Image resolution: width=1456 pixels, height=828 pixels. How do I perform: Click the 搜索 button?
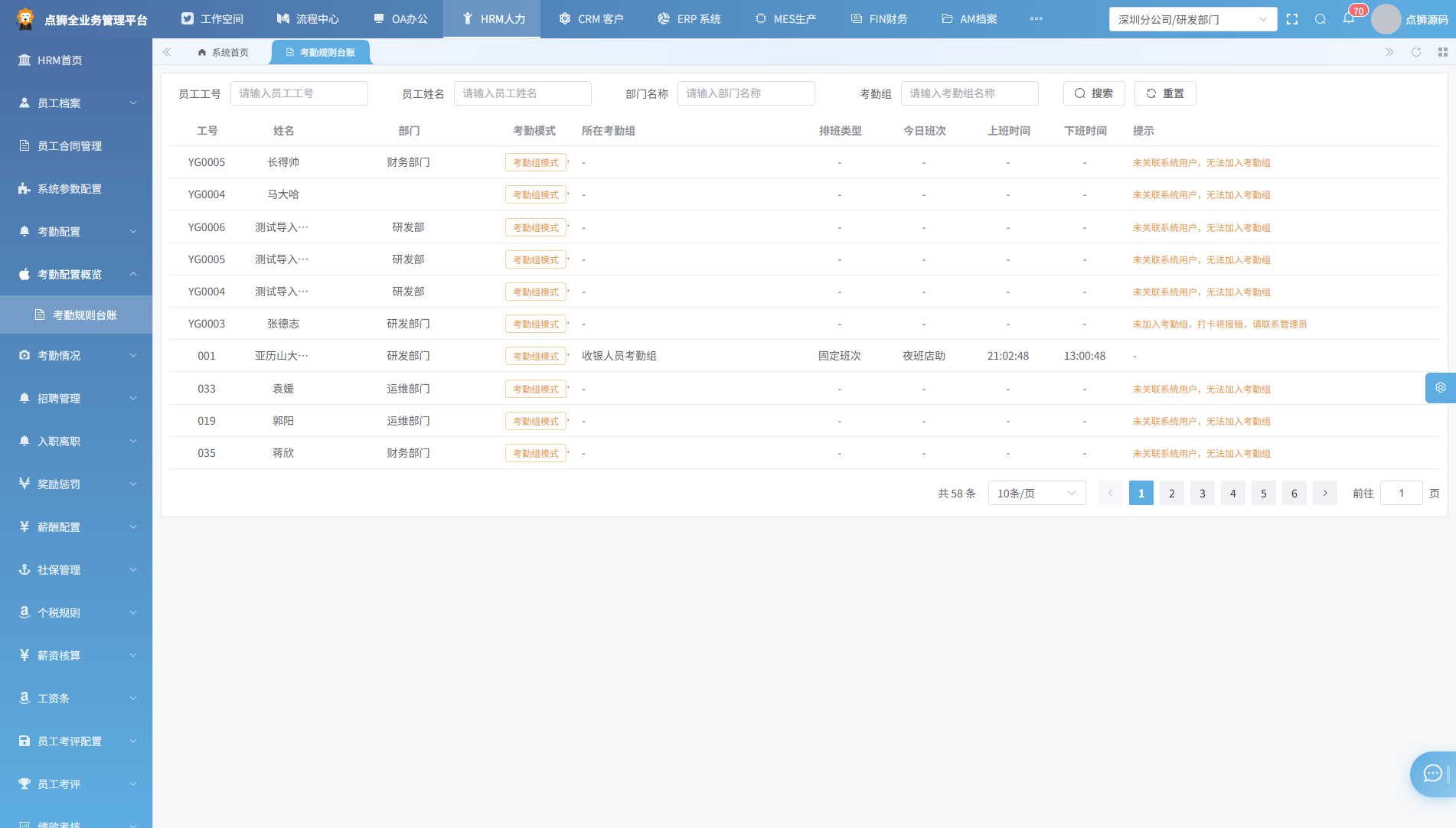click(x=1094, y=93)
